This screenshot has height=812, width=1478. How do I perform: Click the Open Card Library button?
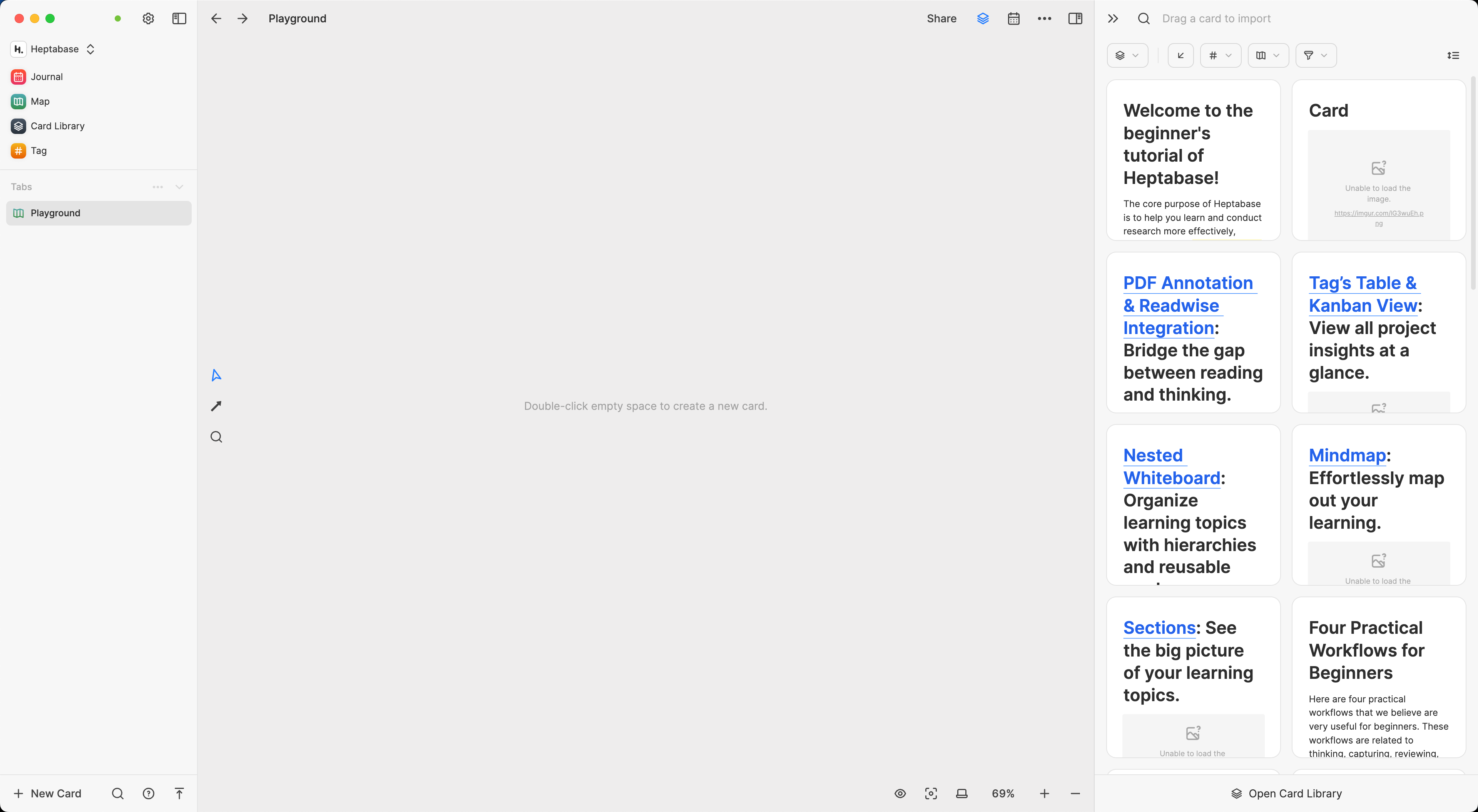(x=1286, y=793)
